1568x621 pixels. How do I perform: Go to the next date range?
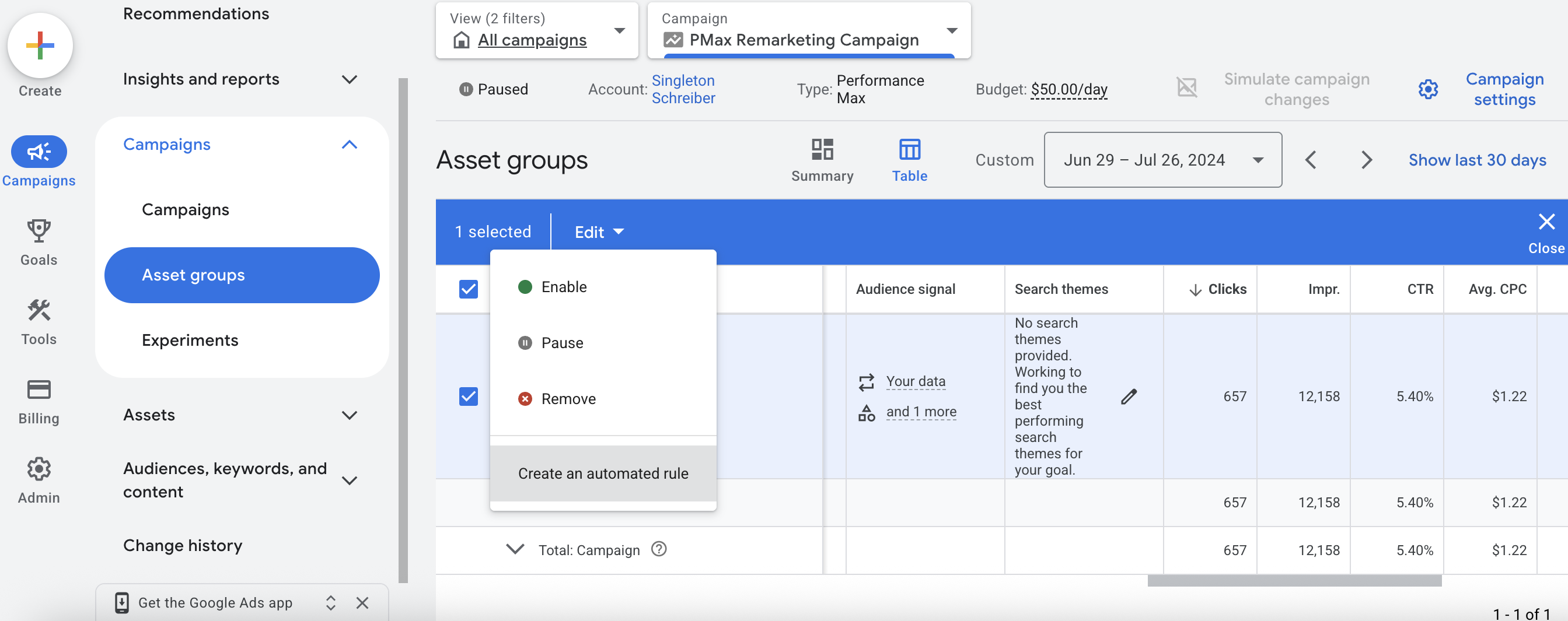tap(1367, 160)
